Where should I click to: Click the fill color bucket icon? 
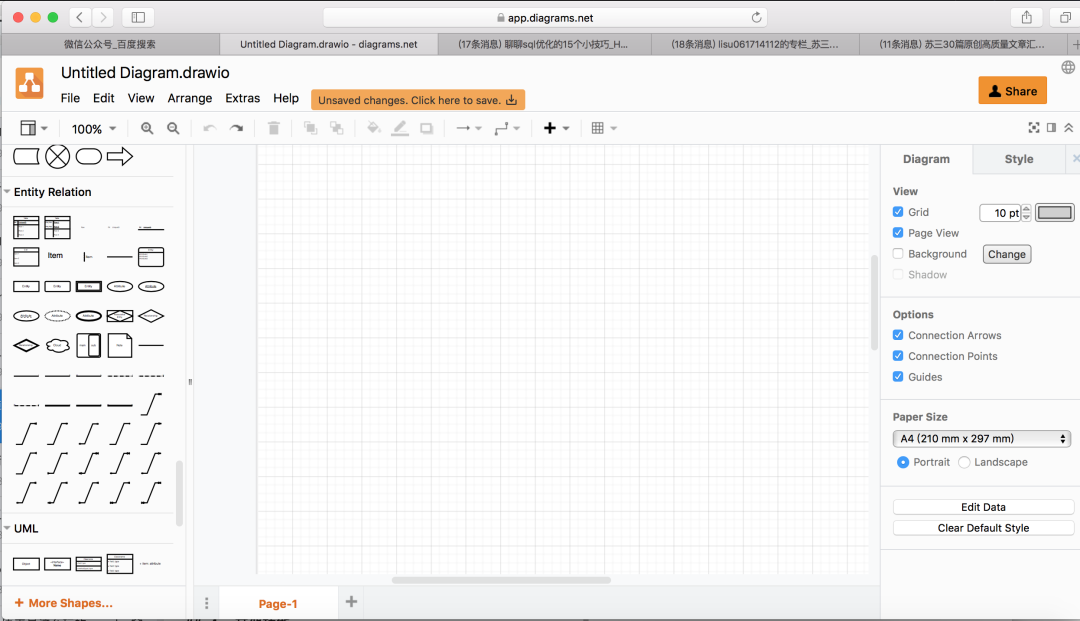tap(373, 128)
